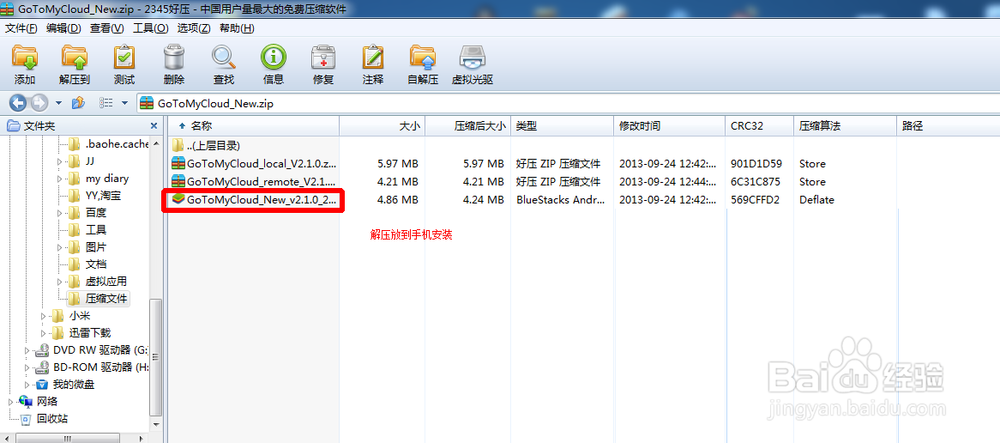Screen dimensions: 1000x443
Task: Sort by the 压缩后大小 column header
Action: (467, 126)
